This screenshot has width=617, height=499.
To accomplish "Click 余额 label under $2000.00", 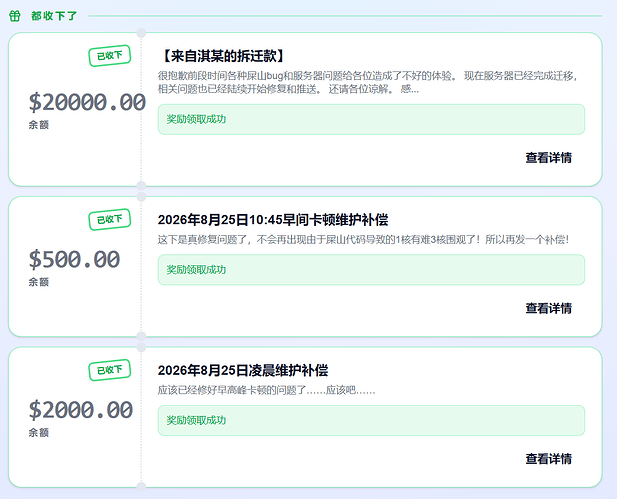I will [x=39, y=433].
